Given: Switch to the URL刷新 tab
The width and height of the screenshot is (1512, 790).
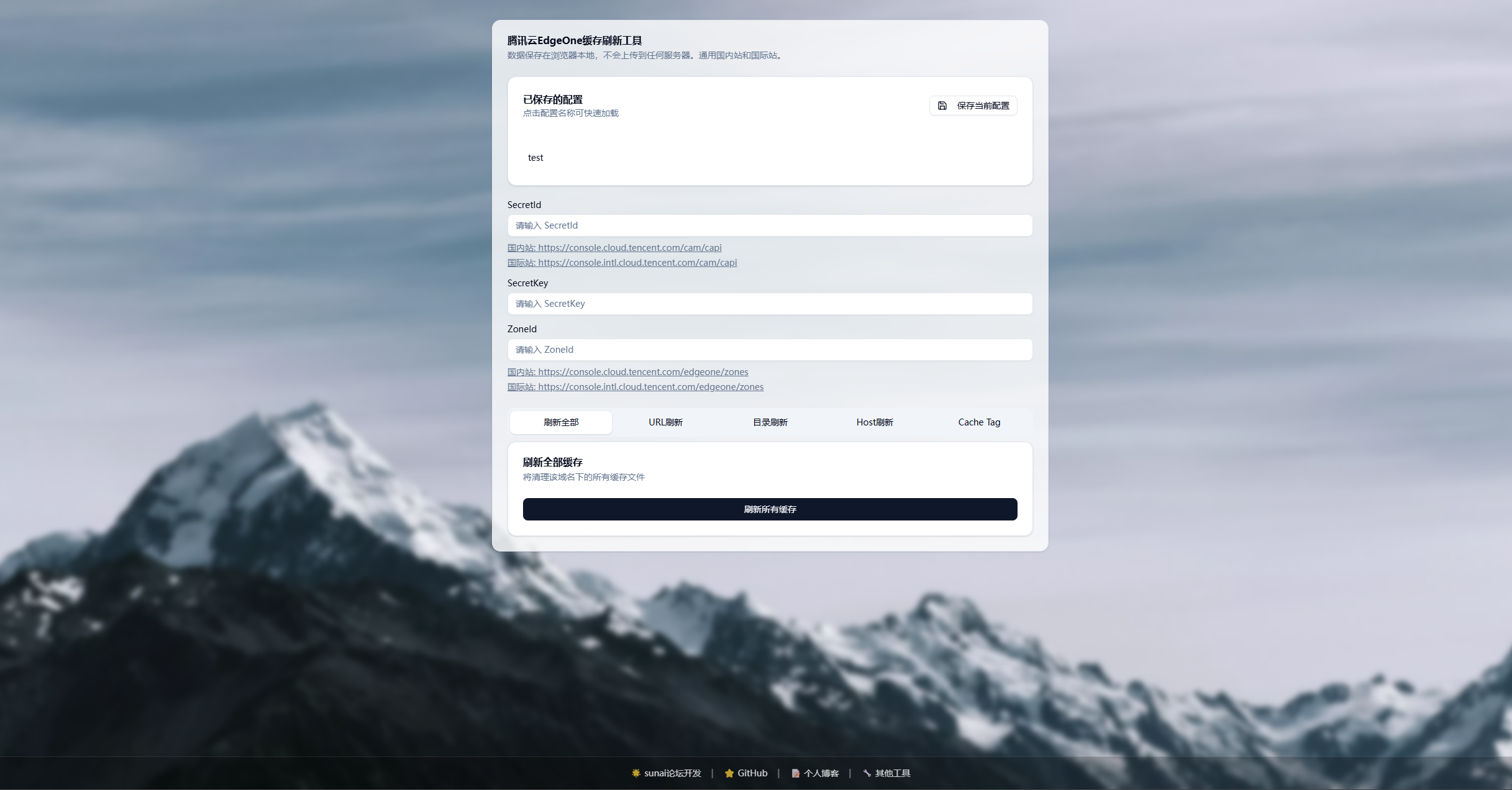Looking at the screenshot, I should (665, 422).
